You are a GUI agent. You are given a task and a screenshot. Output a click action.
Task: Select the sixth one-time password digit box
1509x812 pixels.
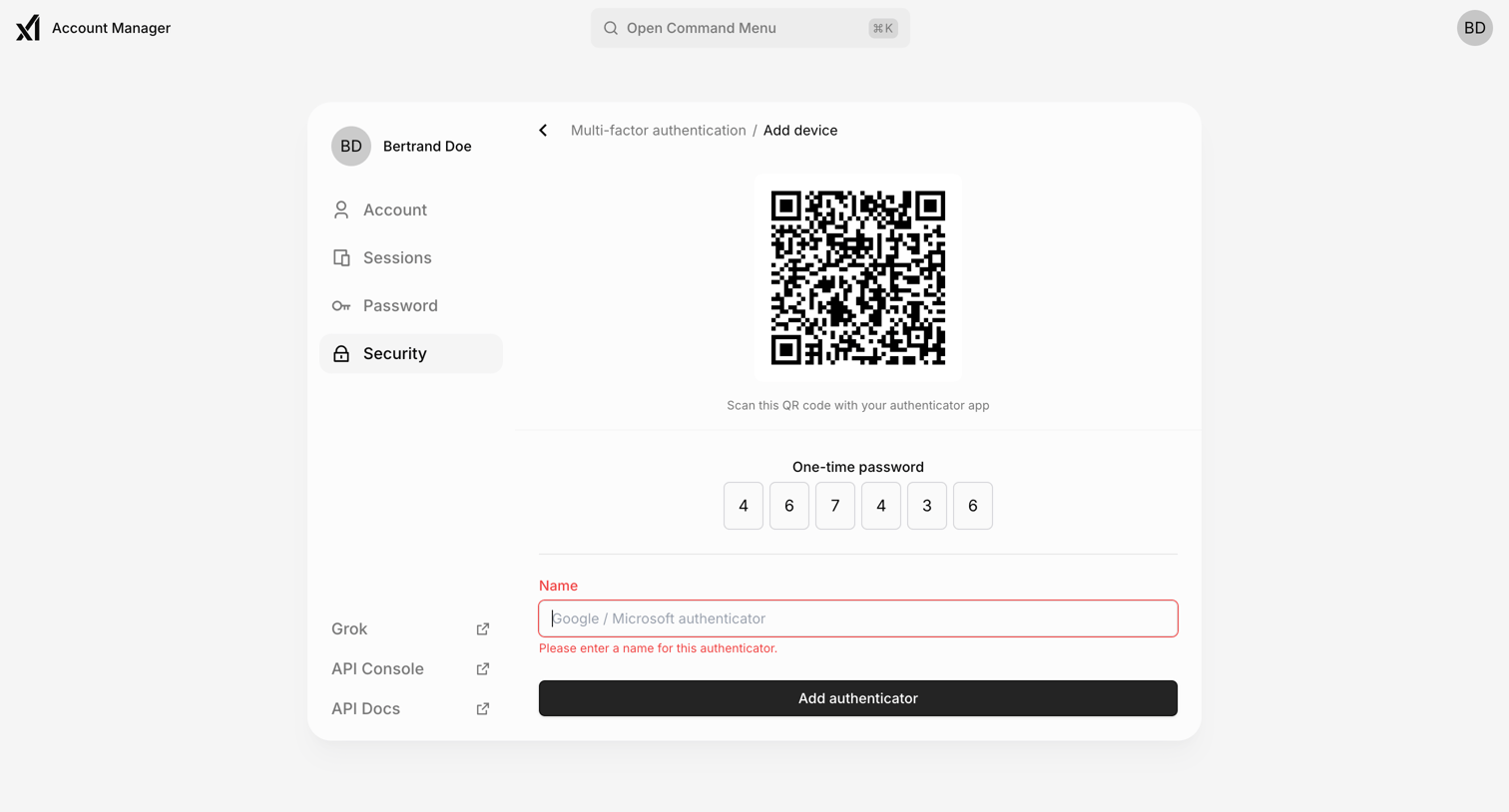point(973,506)
